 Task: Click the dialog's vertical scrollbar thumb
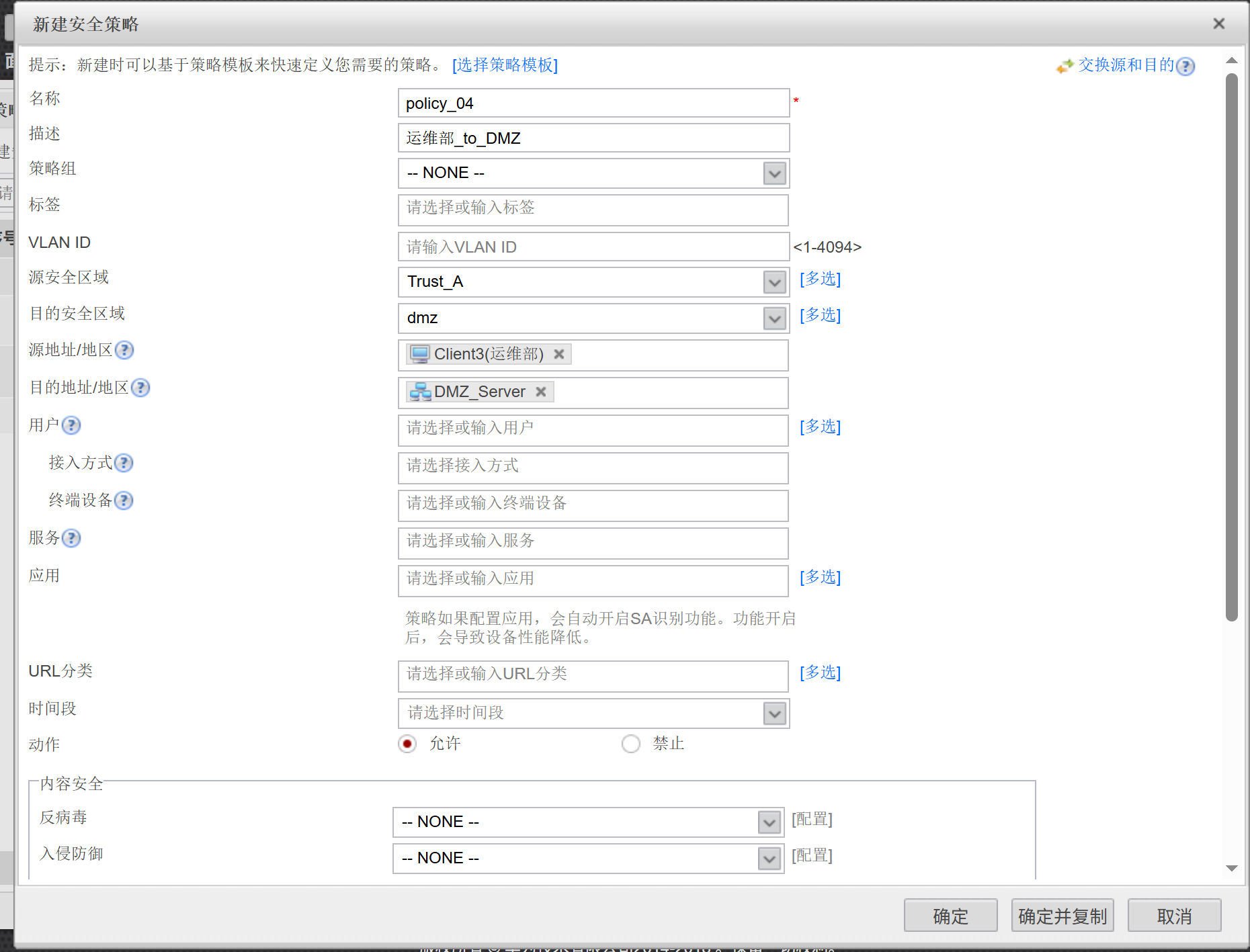(1231, 348)
